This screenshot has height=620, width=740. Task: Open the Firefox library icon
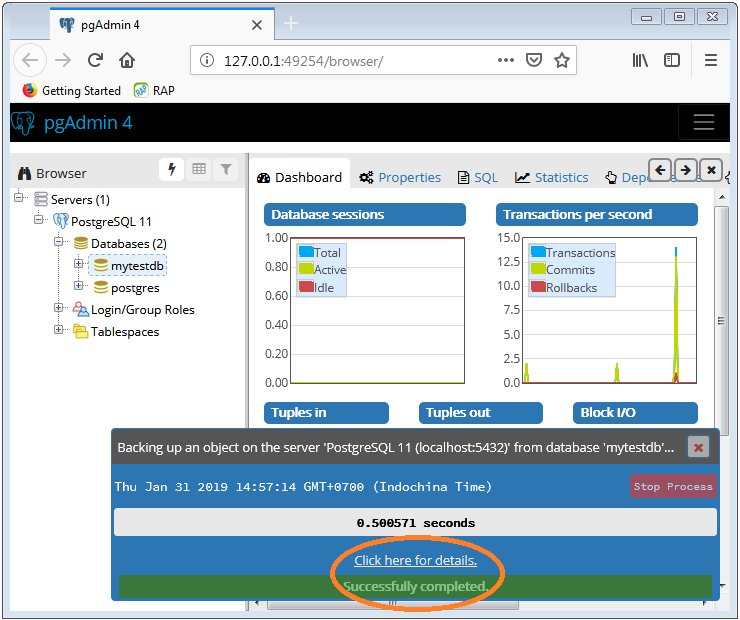[640, 60]
